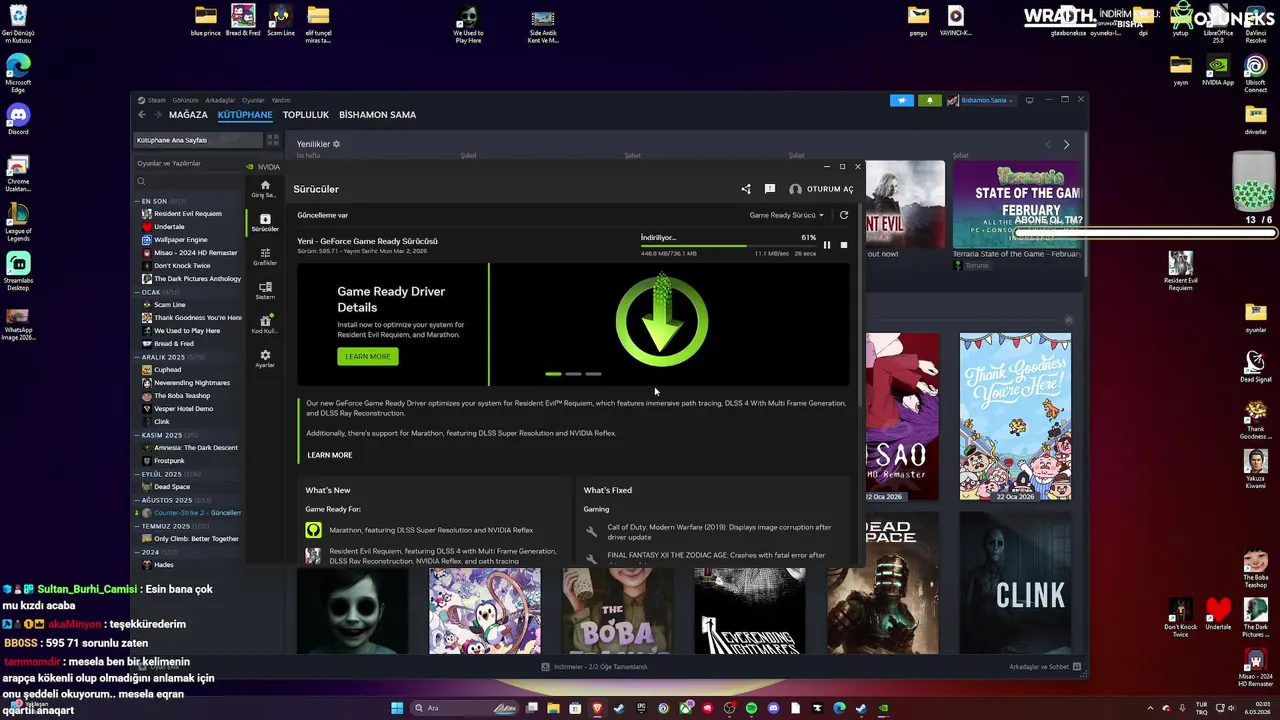The width and height of the screenshot is (1280, 720).
Task: Click Steam forward navigation arrow
Action: [x=157, y=115]
